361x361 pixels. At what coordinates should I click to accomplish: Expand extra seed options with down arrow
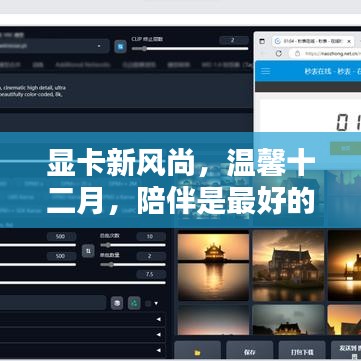click(x=156, y=304)
